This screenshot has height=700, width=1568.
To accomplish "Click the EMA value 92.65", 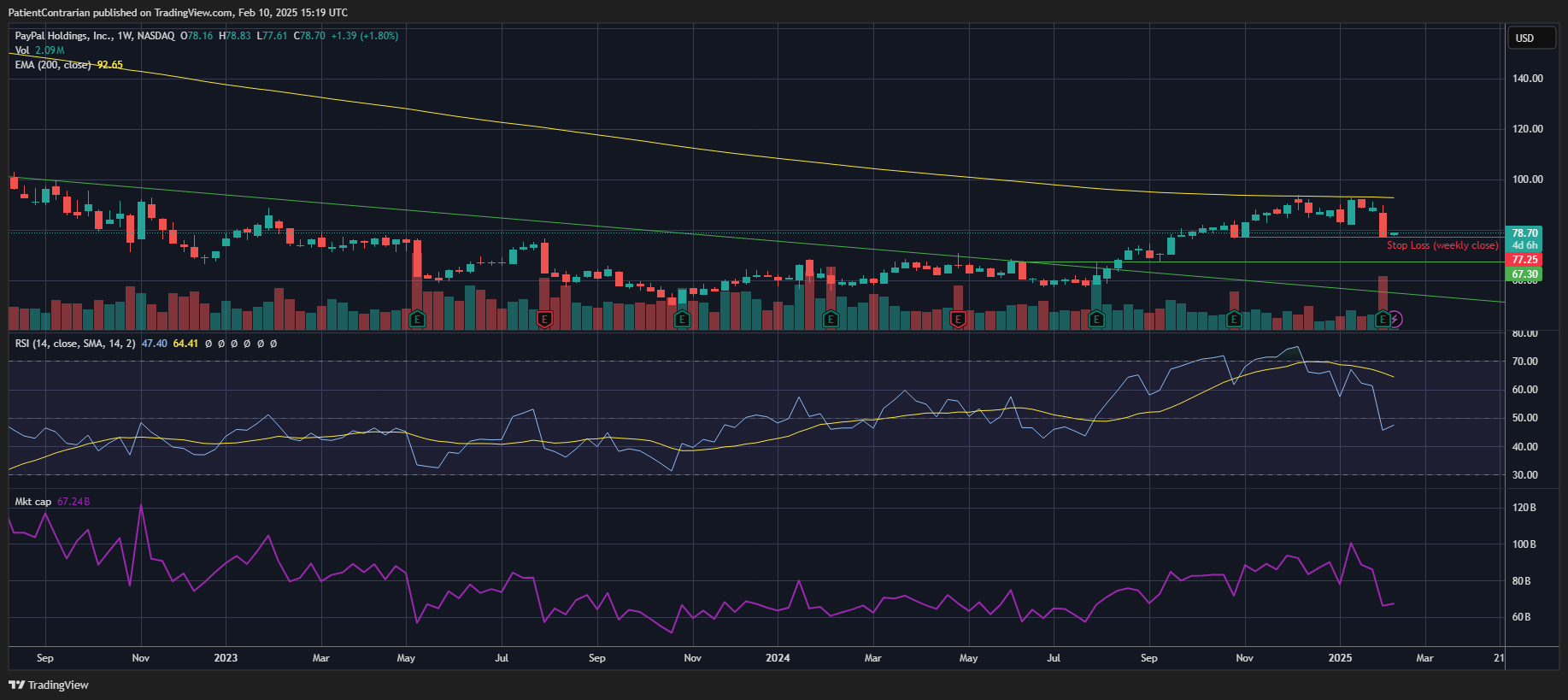I will click(x=110, y=65).
